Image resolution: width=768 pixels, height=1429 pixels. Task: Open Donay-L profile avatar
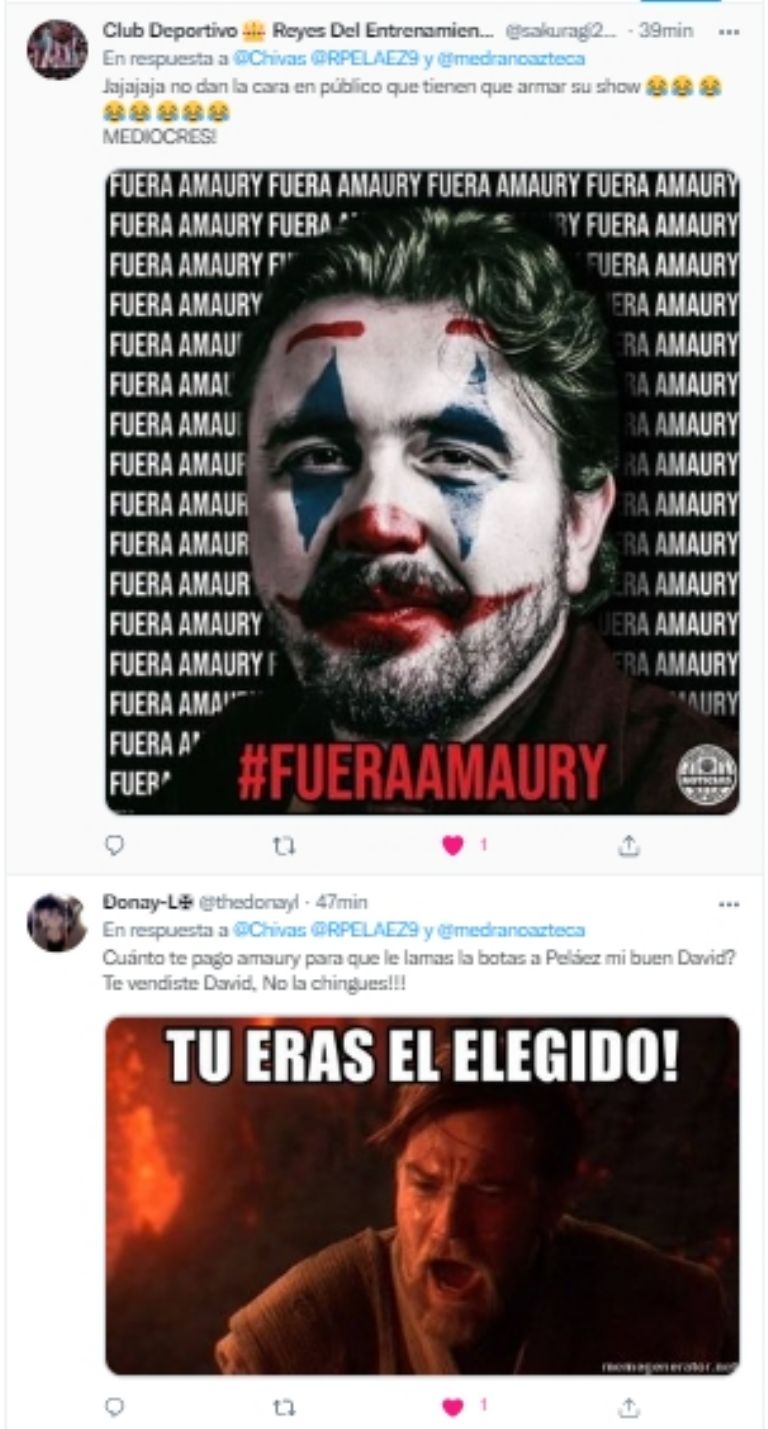(56, 922)
